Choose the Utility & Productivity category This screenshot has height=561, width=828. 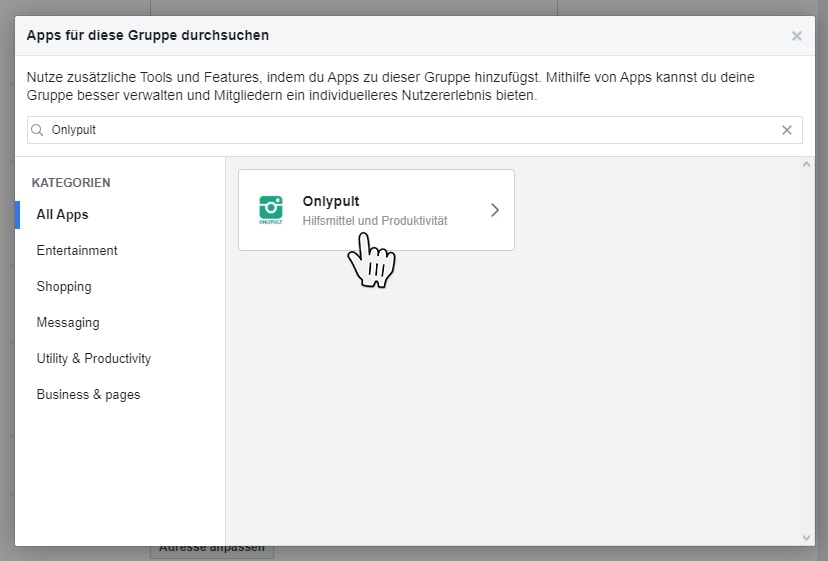tap(94, 358)
